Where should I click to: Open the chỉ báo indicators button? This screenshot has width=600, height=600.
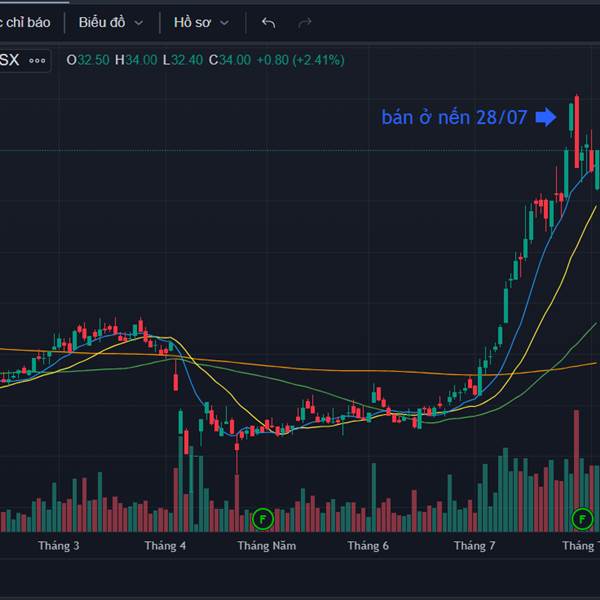pos(25,23)
